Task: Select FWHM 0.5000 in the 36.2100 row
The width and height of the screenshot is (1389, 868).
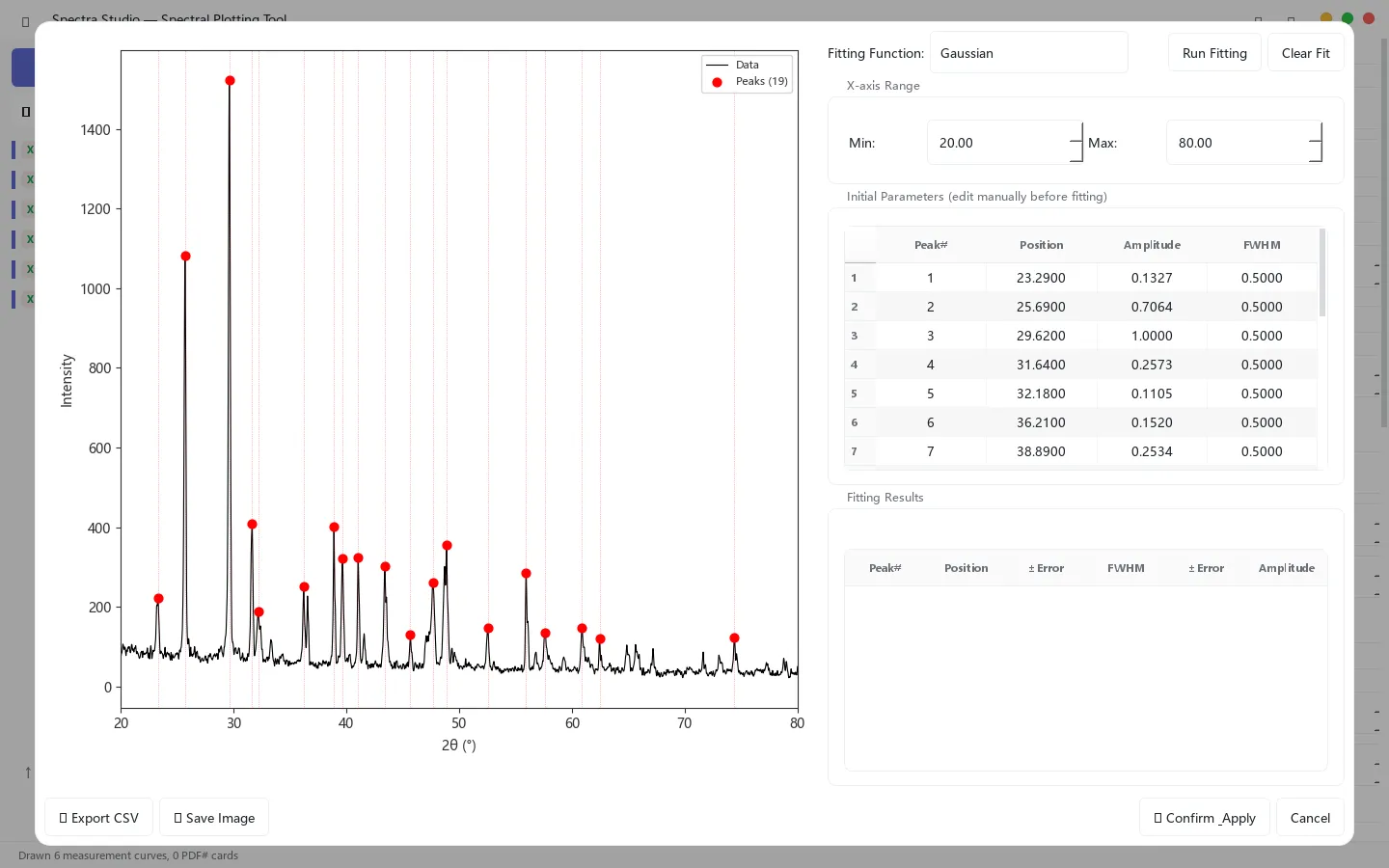Action: (1262, 422)
